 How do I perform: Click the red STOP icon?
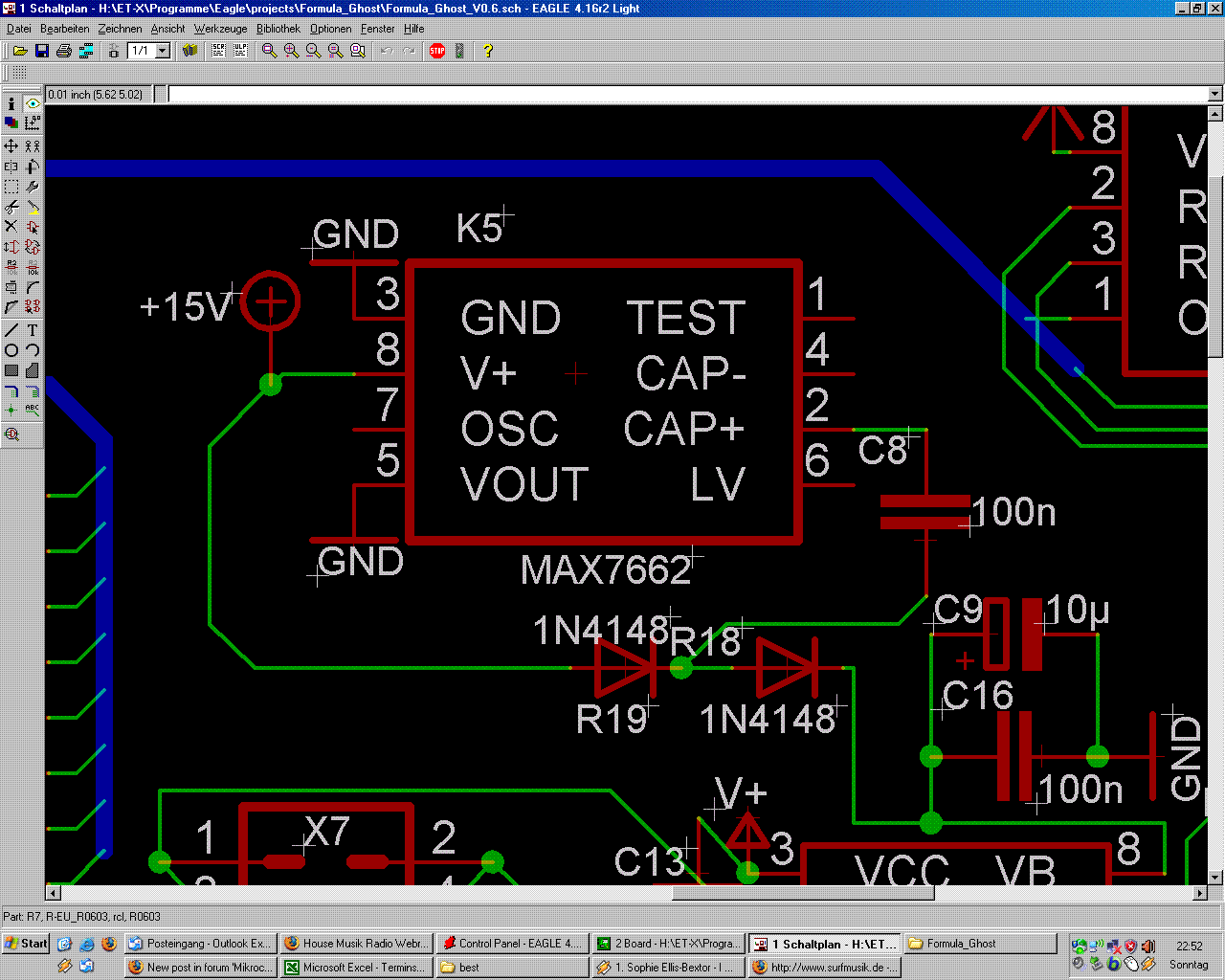tap(437, 51)
